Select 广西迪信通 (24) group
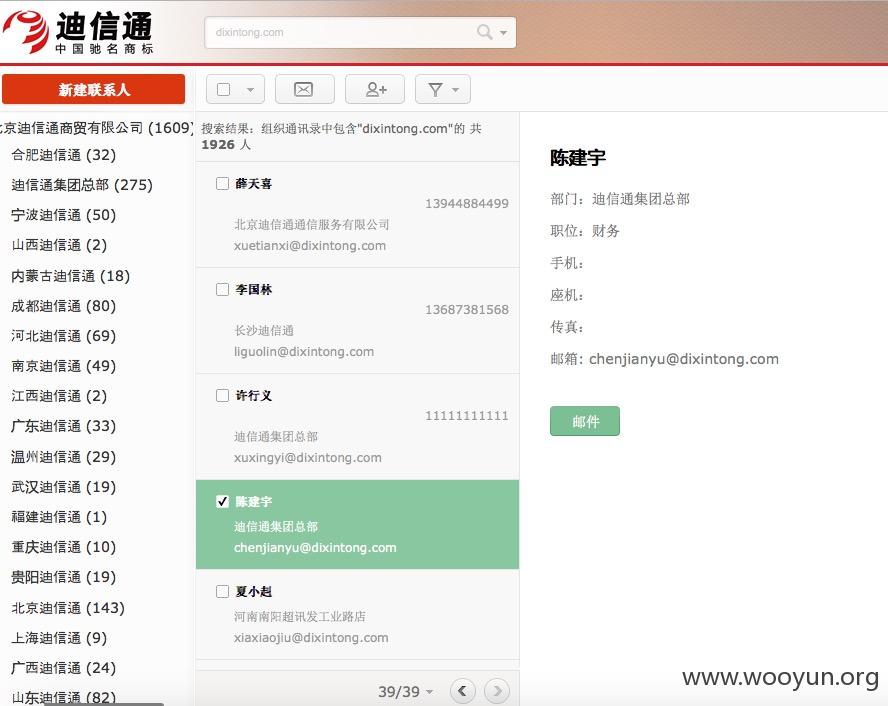 (x=63, y=668)
